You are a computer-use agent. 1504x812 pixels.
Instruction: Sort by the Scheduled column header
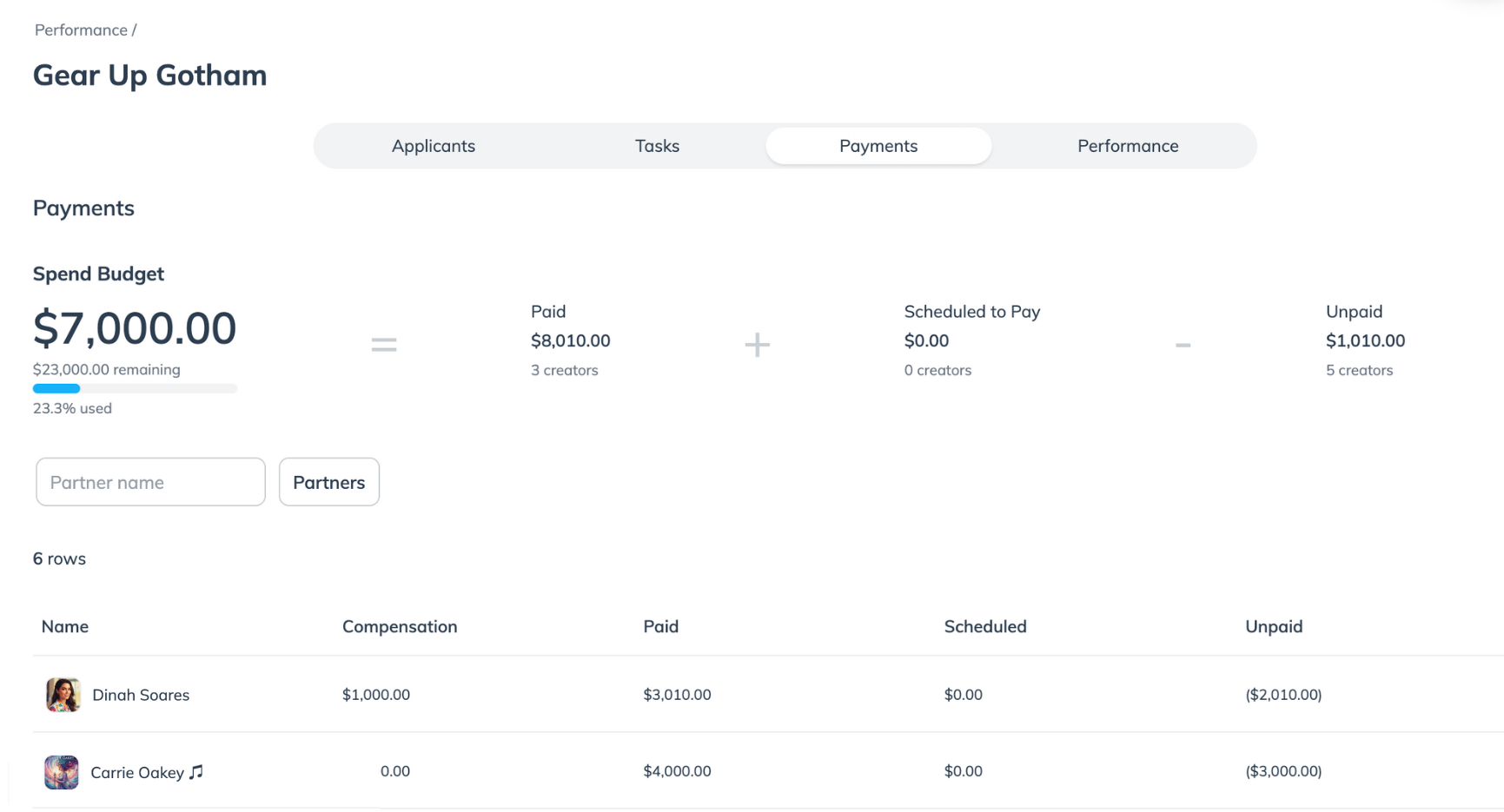[984, 627]
